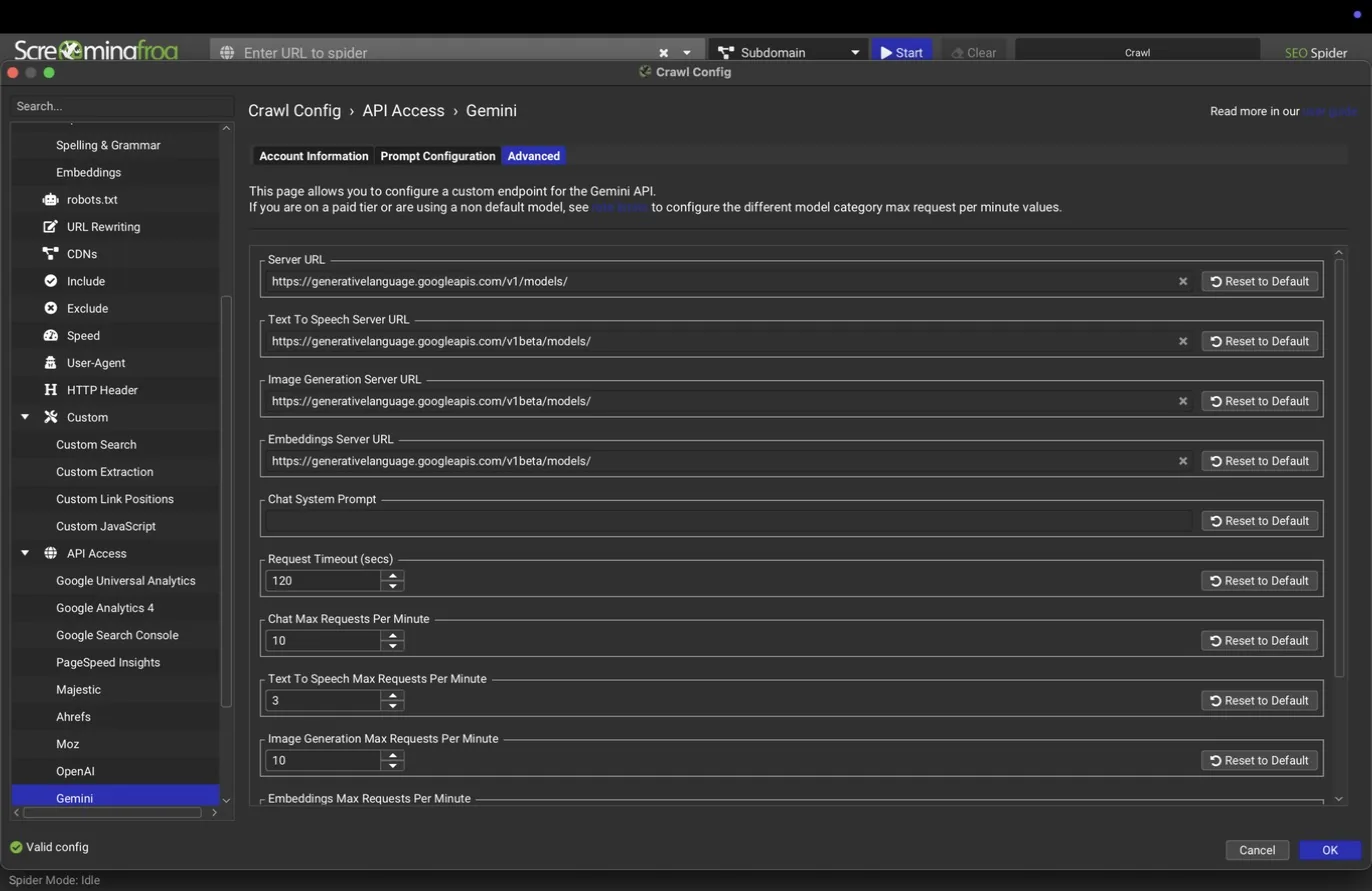Click the Start crawl button

pyautogui.click(x=902, y=53)
